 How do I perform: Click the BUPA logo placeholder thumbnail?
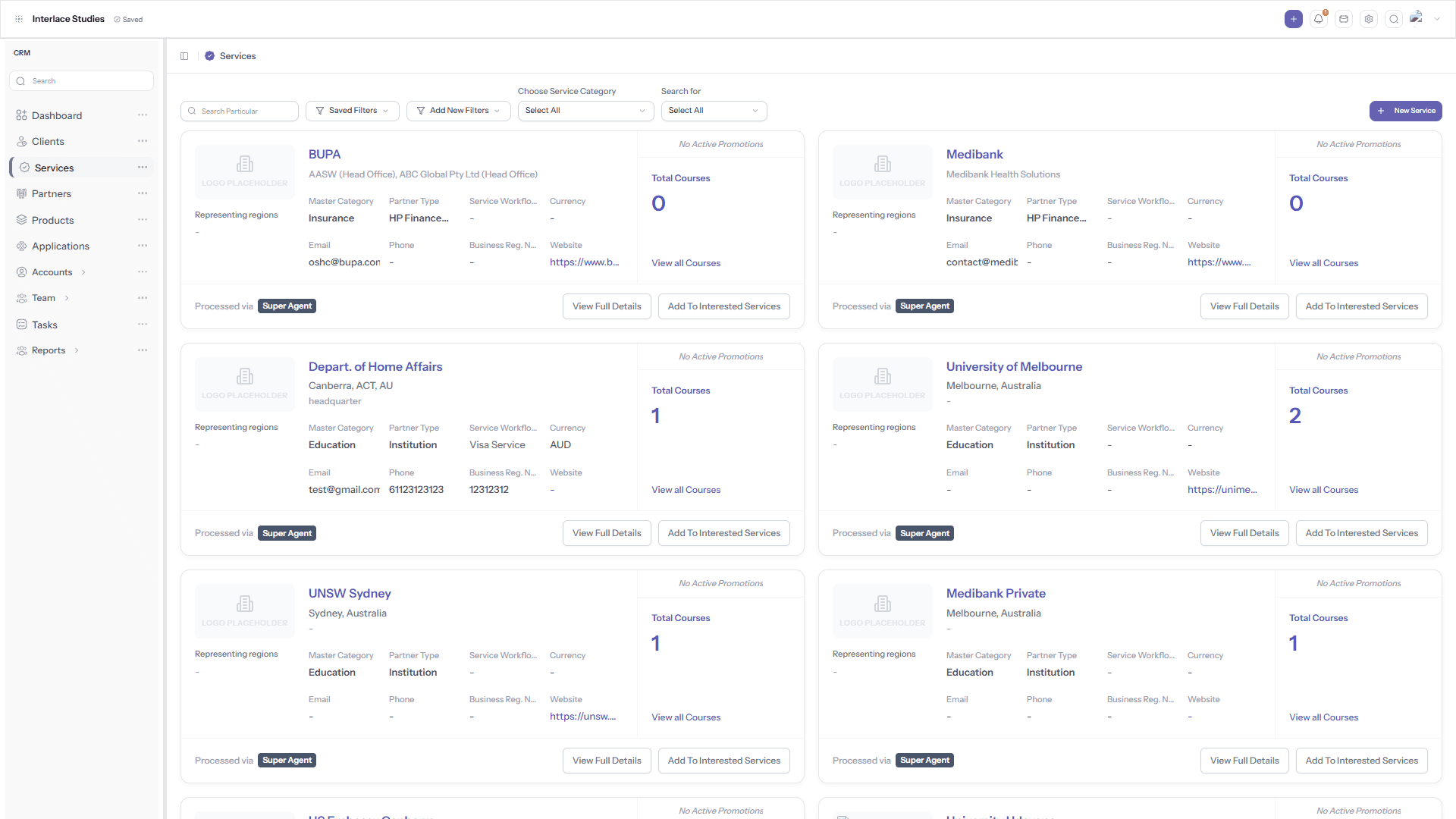pyautogui.click(x=245, y=172)
